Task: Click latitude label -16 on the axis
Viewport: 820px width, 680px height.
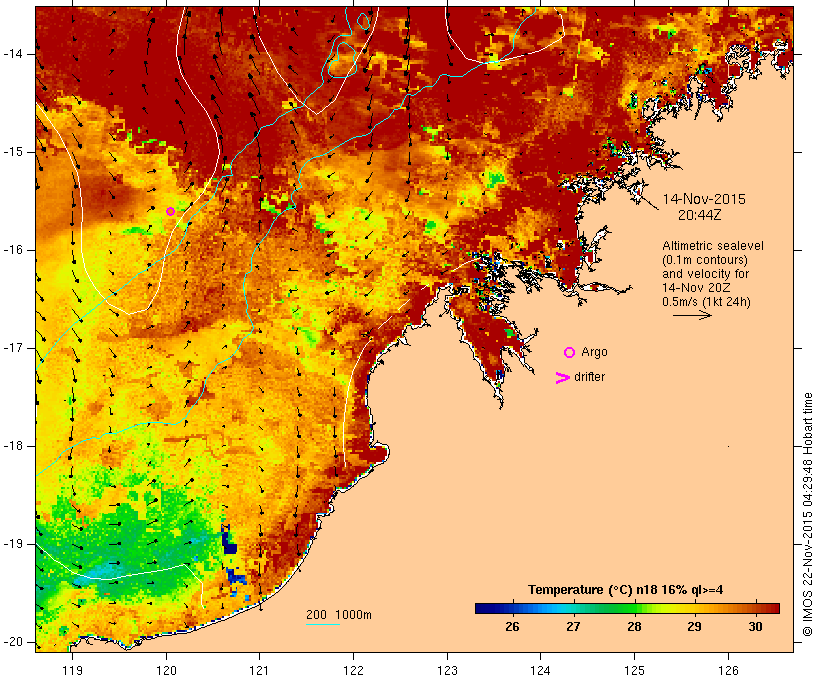Action: 12,250
